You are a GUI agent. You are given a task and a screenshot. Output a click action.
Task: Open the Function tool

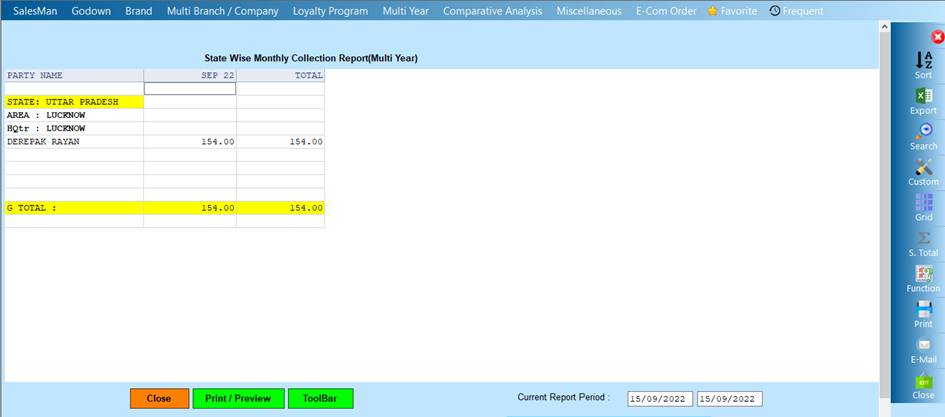pyautogui.click(x=923, y=274)
